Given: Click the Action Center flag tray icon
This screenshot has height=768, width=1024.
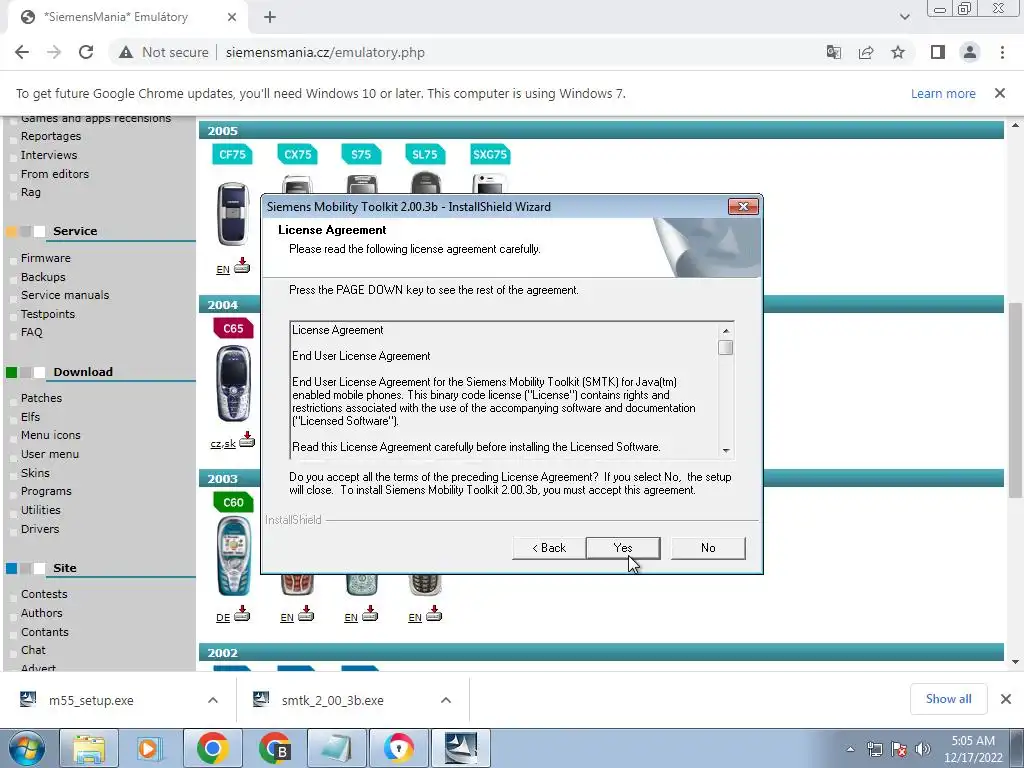Looking at the screenshot, I should coord(899,749).
